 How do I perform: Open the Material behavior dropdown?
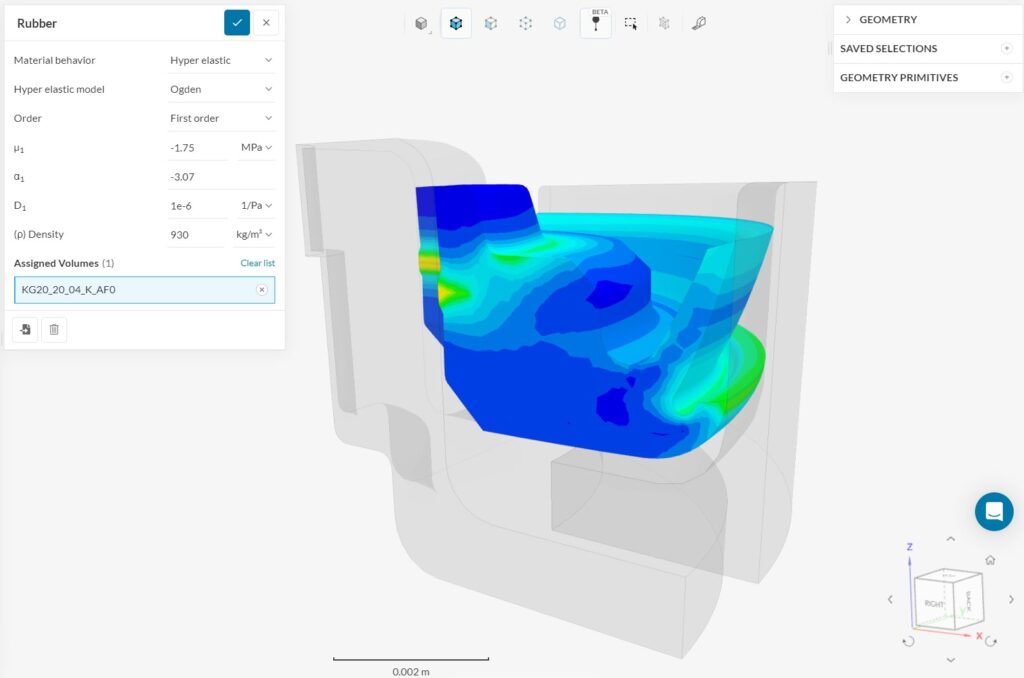[221, 60]
